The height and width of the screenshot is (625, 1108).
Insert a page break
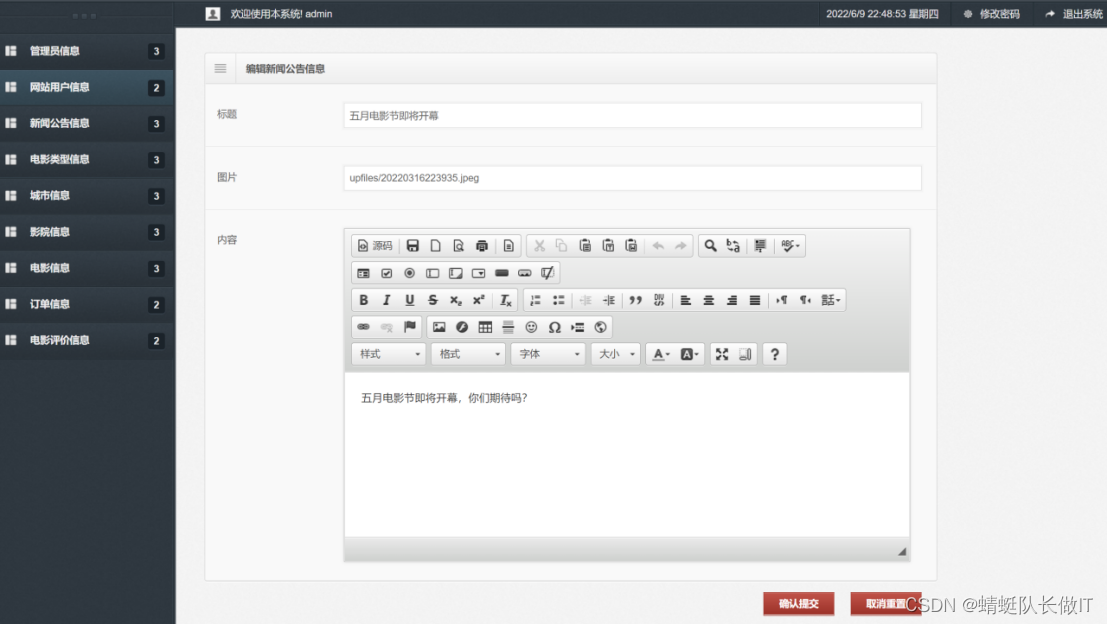click(x=577, y=327)
